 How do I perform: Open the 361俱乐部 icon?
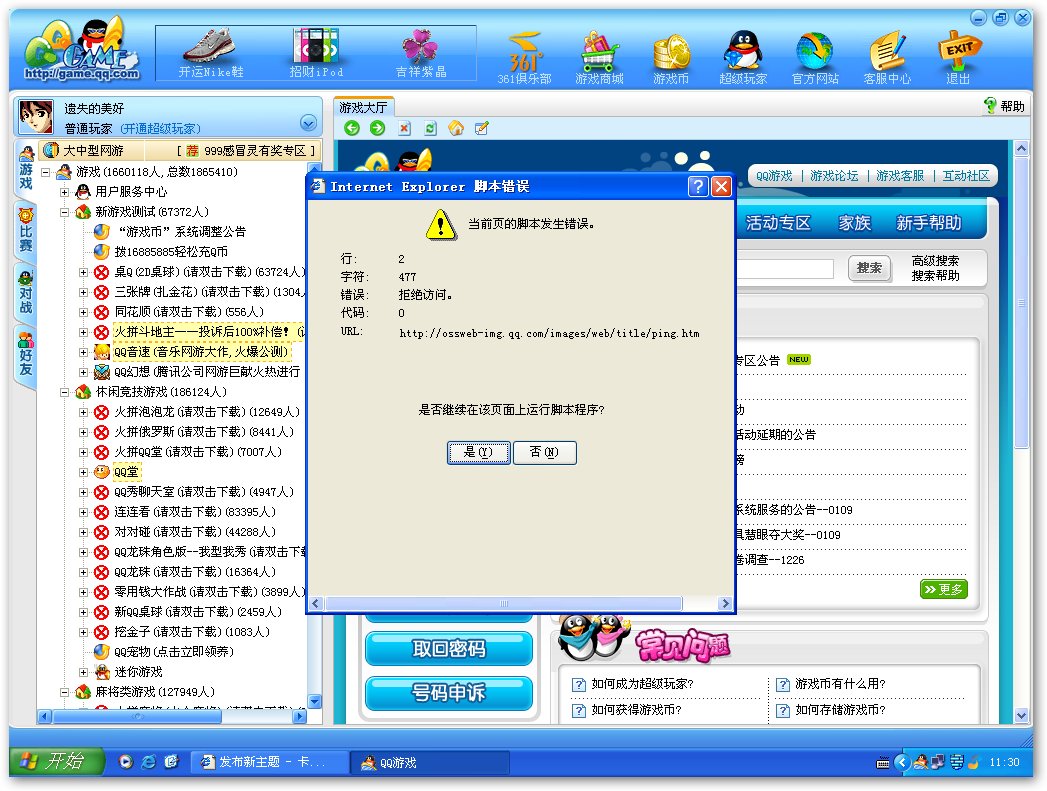coord(524,58)
